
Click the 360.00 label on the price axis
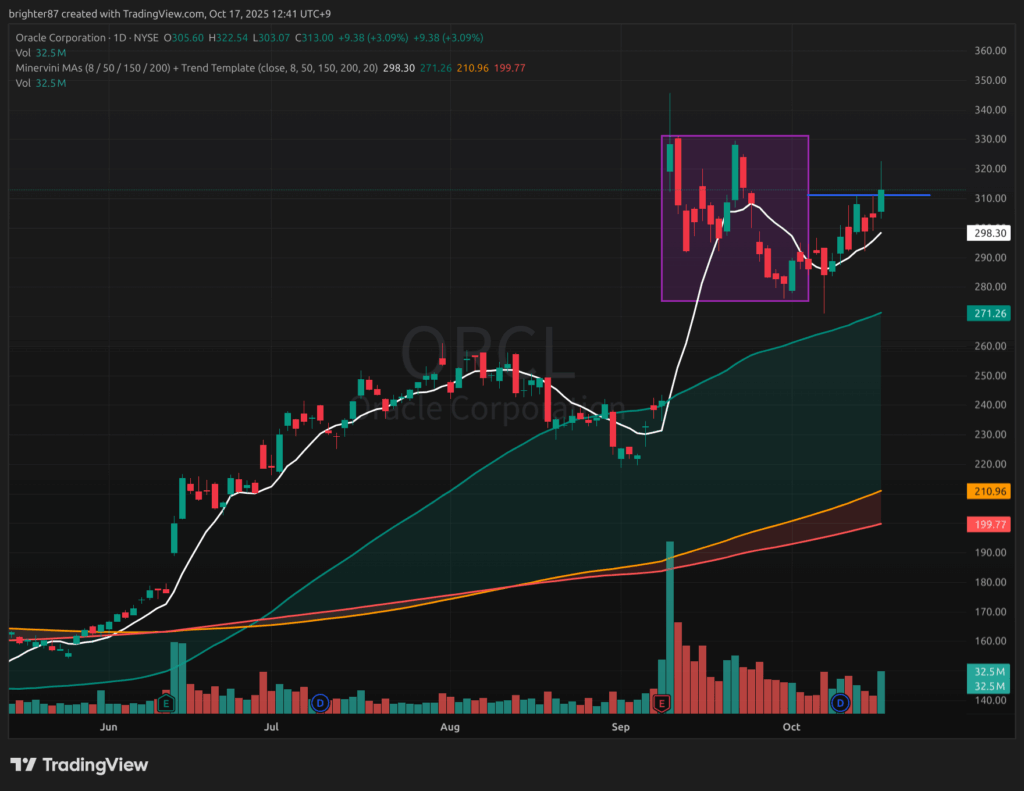(989, 51)
